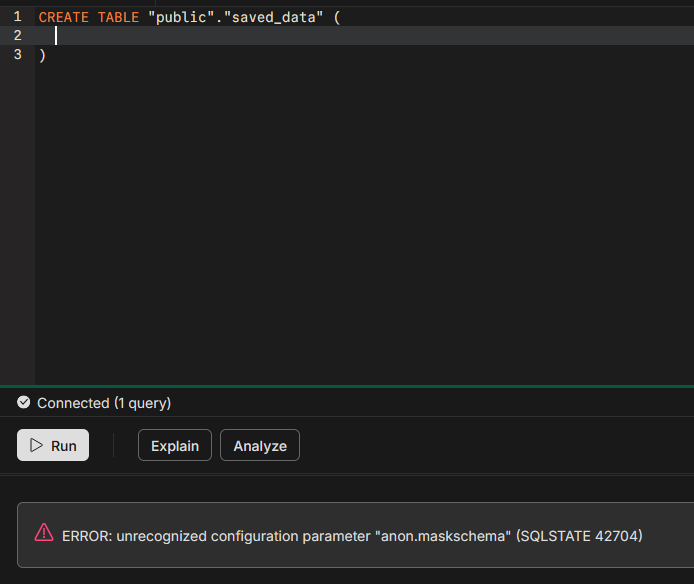Click the "Connected (1 query)" status text
The width and height of the screenshot is (694, 584).
pos(104,403)
